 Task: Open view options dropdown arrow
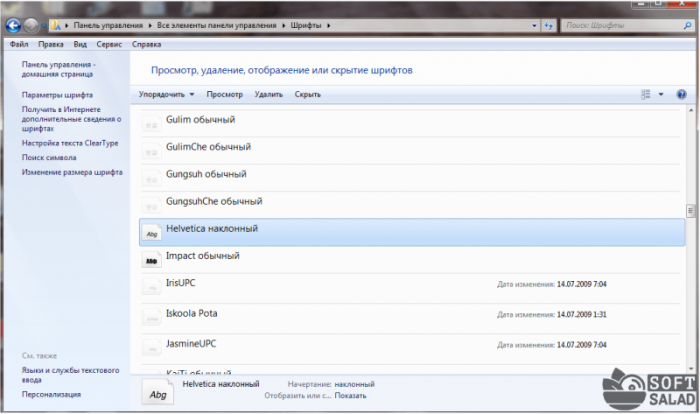[x=661, y=94]
